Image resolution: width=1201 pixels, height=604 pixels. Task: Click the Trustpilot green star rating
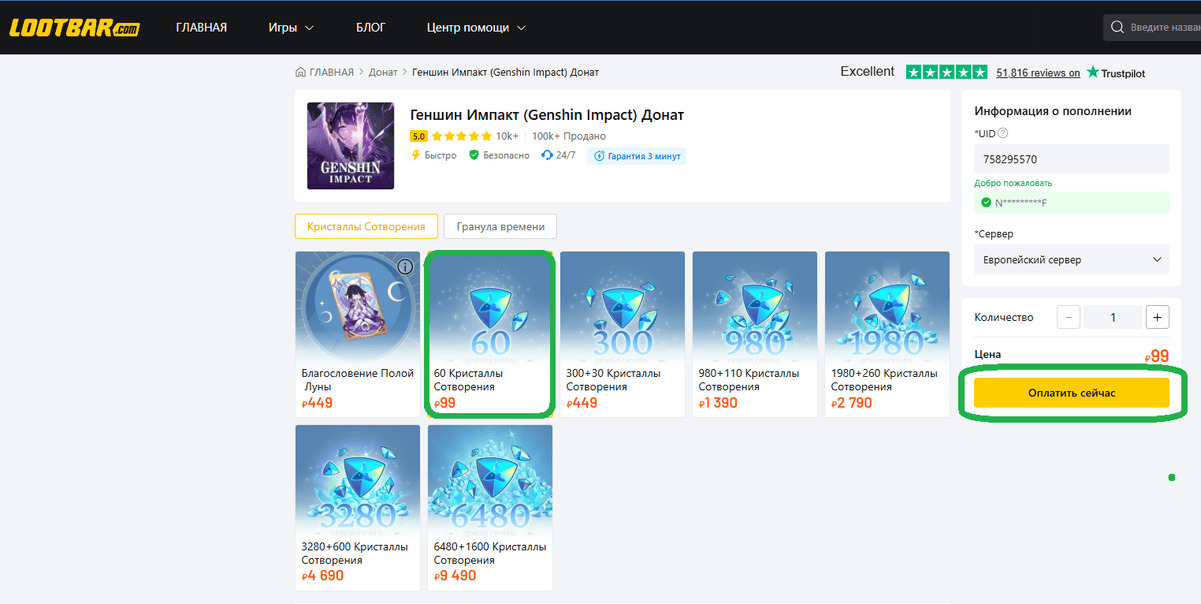click(x=946, y=72)
